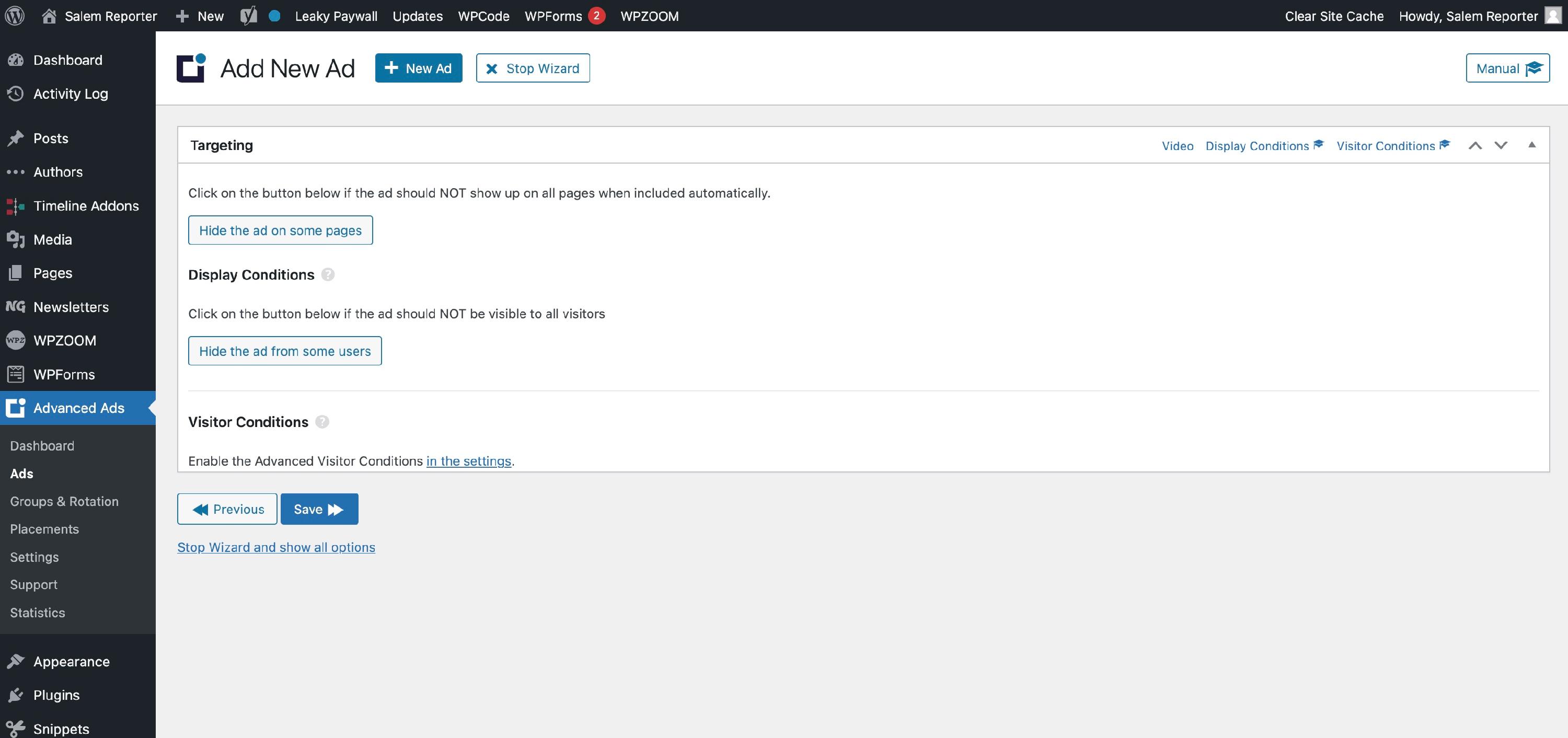Click Hide the ad on some pages
Image resolution: width=1568 pixels, height=738 pixels.
coord(280,230)
